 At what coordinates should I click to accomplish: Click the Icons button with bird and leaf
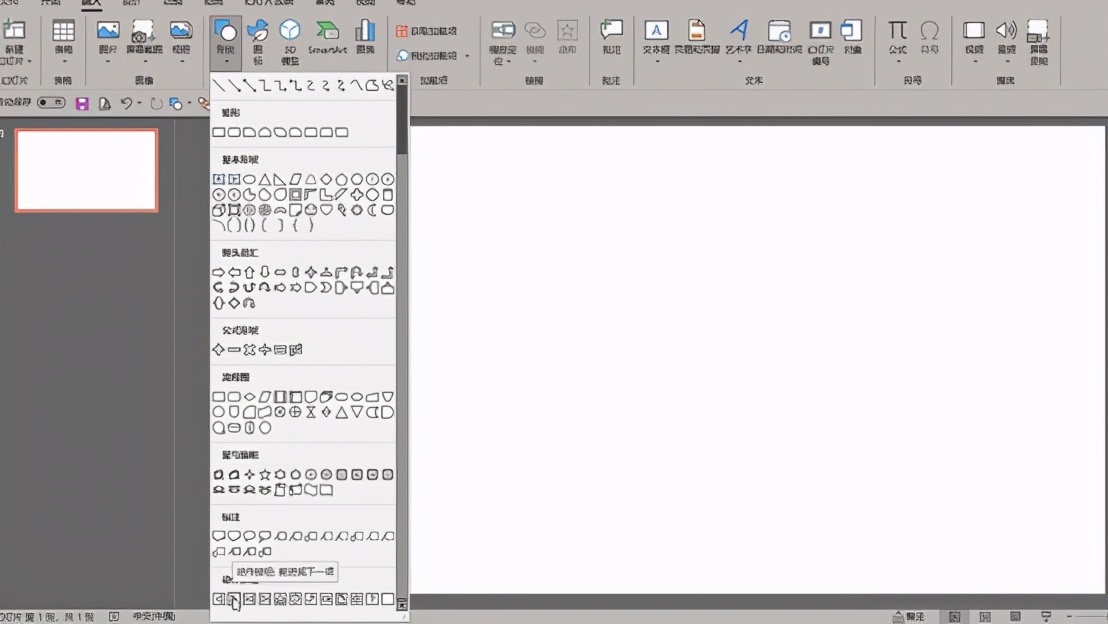click(257, 31)
